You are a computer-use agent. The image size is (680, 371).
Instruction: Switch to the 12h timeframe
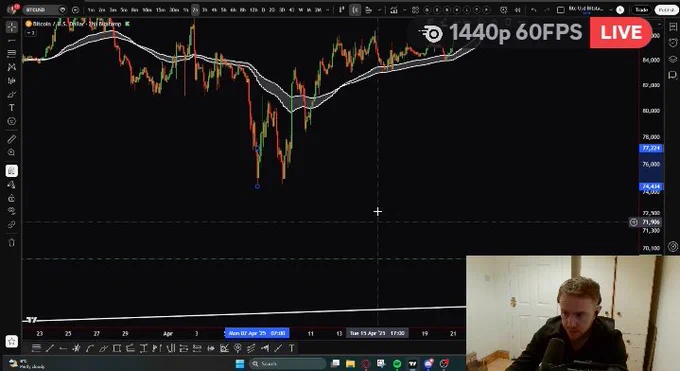click(253, 10)
